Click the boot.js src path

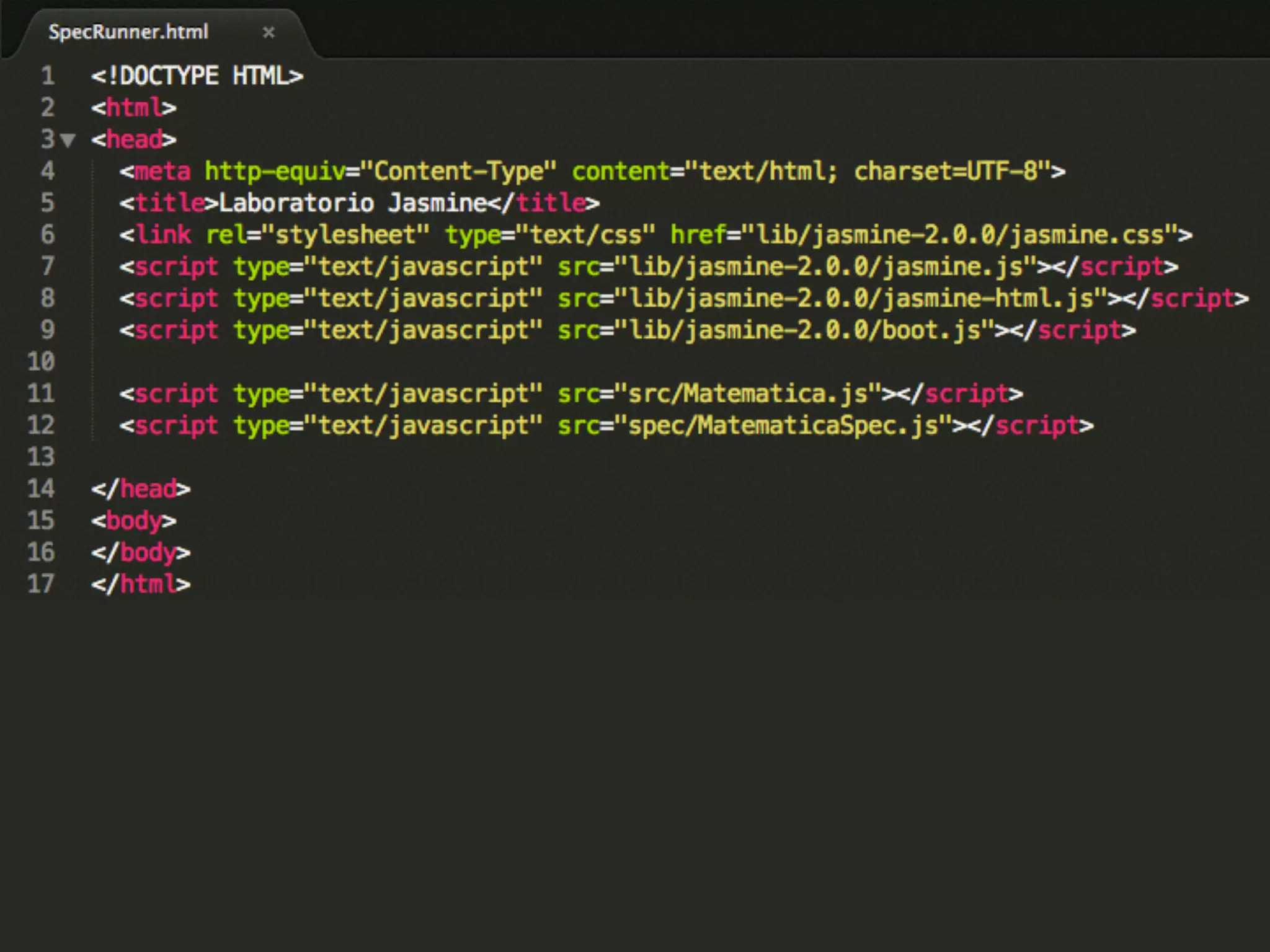[804, 330]
